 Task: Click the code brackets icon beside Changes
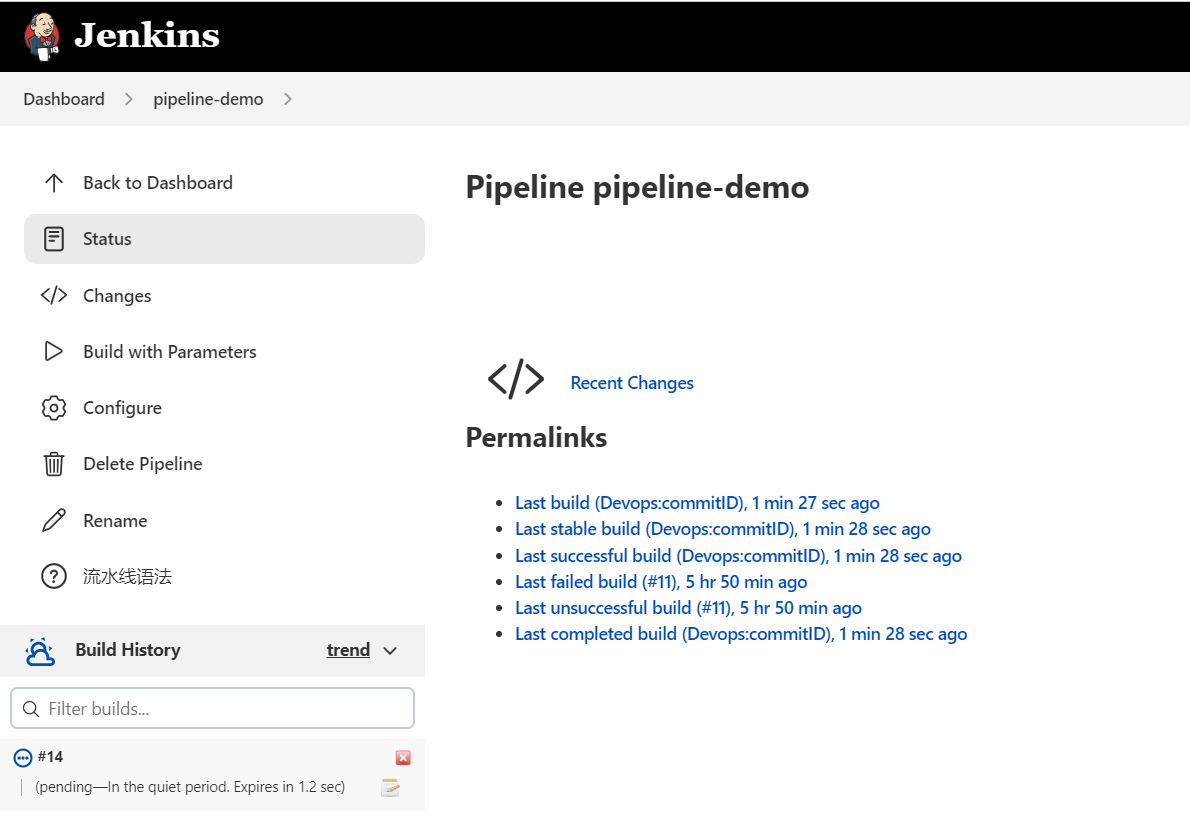54,295
